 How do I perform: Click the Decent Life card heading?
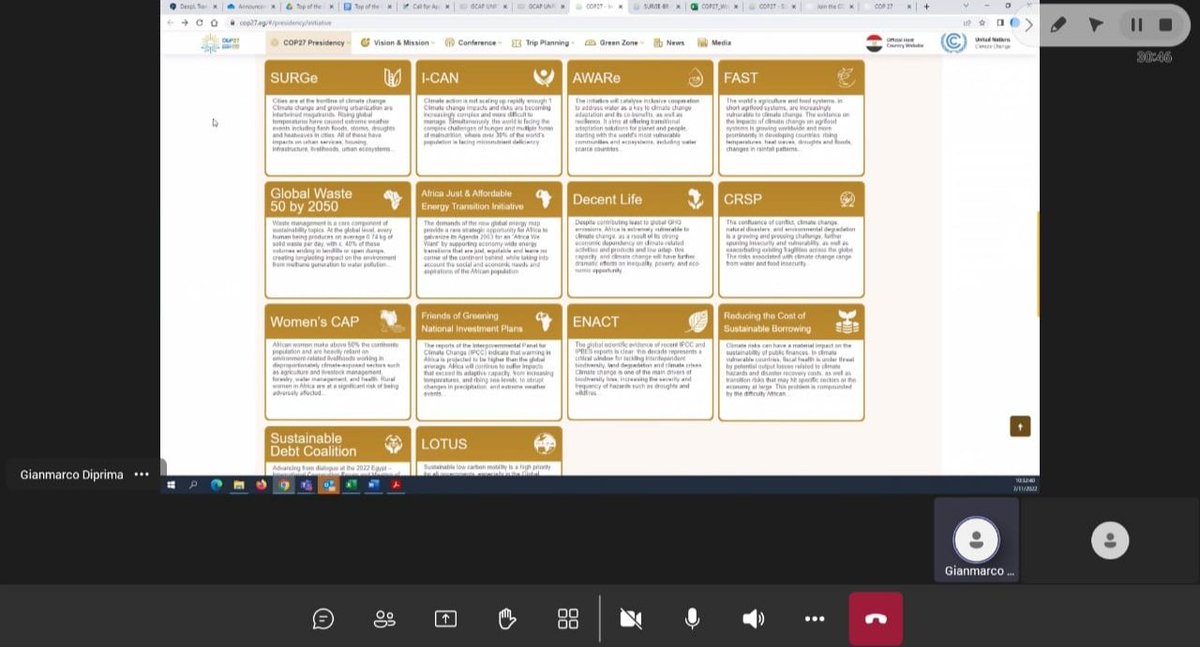coord(609,199)
